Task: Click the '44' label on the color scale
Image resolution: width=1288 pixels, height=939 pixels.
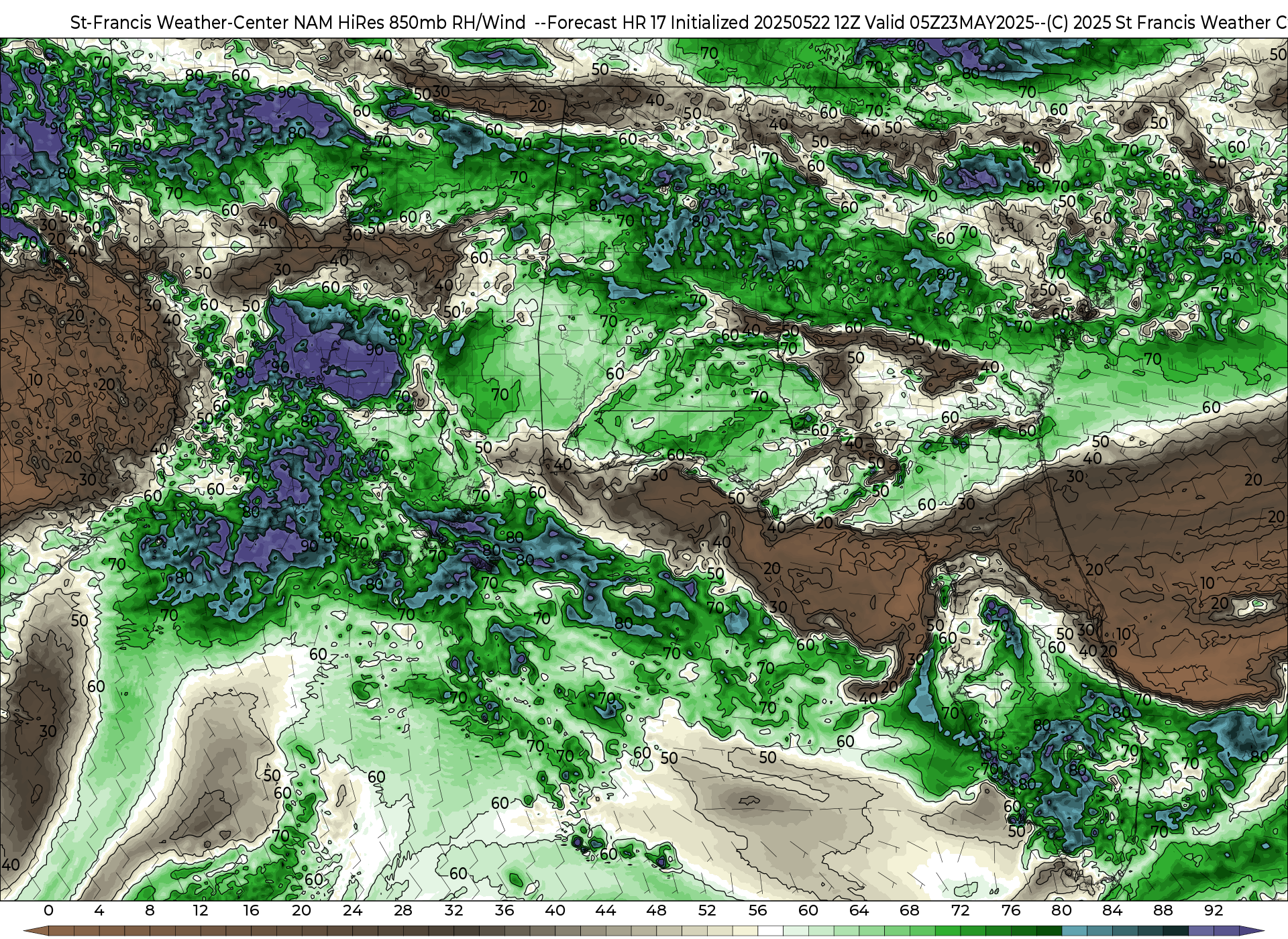Action: click(606, 910)
